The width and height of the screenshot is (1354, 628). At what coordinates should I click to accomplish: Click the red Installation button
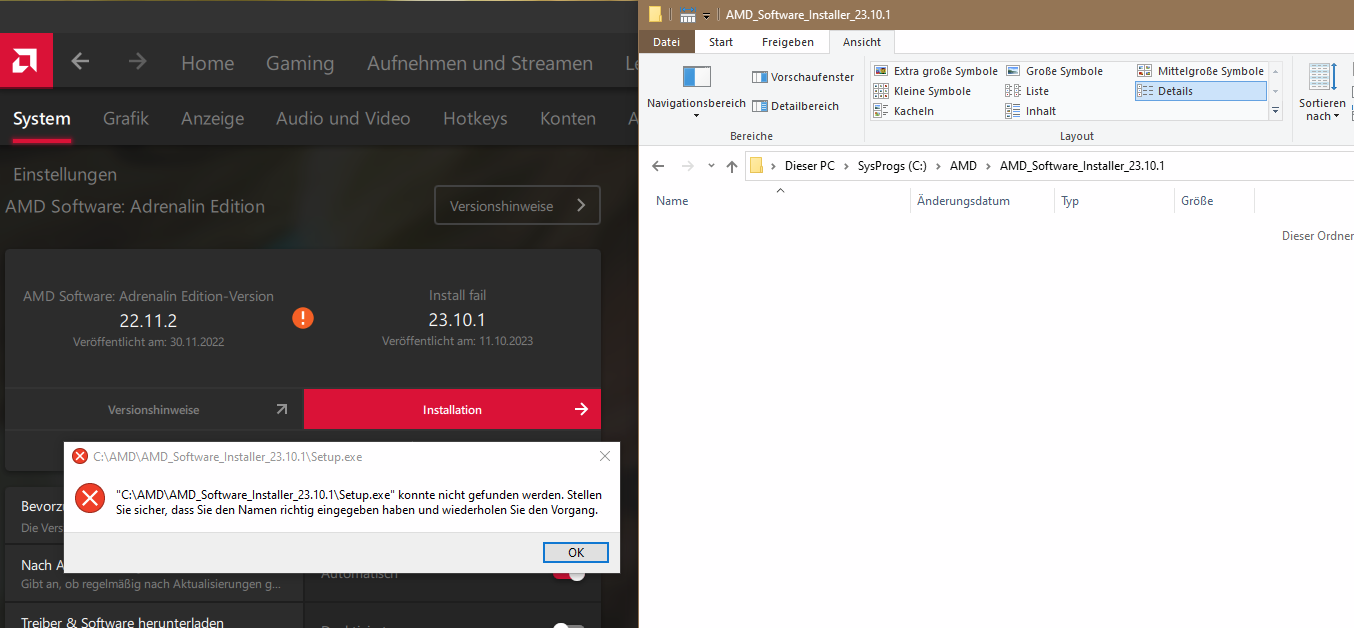[x=452, y=409]
